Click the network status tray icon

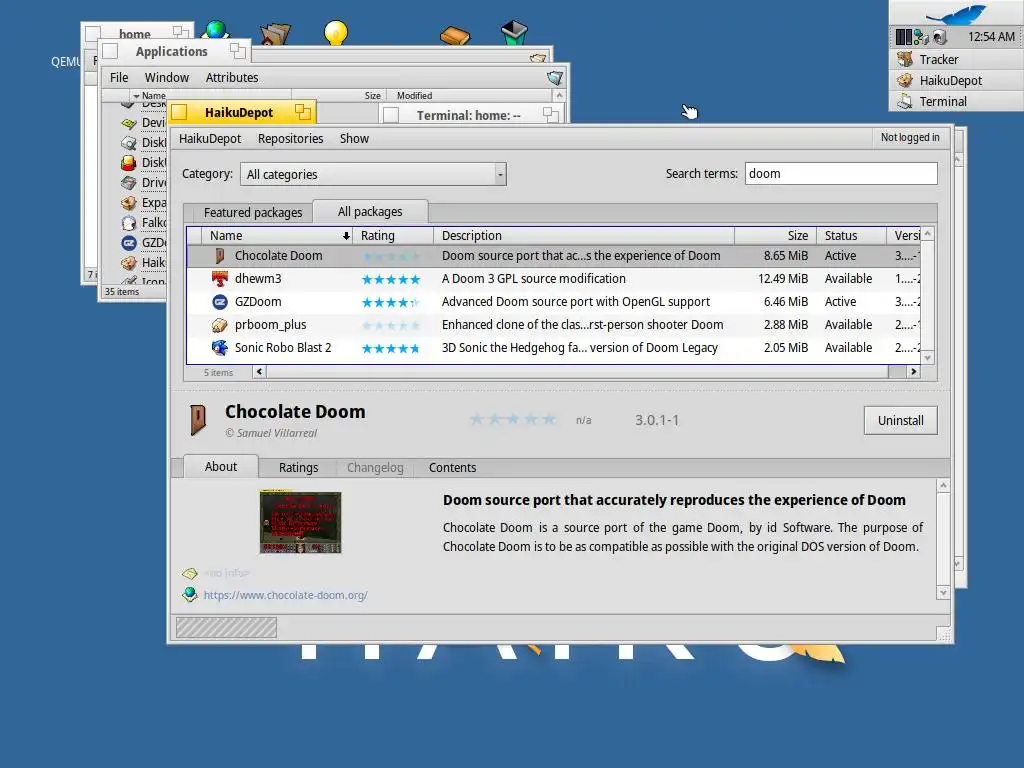[x=921, y=37]
